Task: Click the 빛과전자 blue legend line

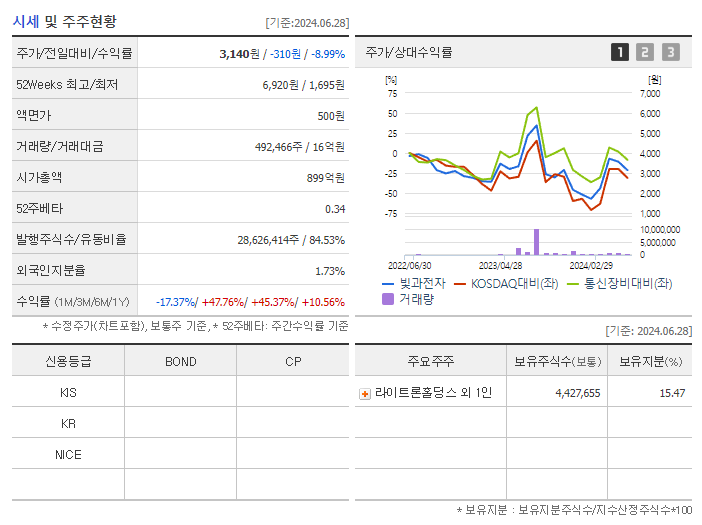Action: (388, 284)
